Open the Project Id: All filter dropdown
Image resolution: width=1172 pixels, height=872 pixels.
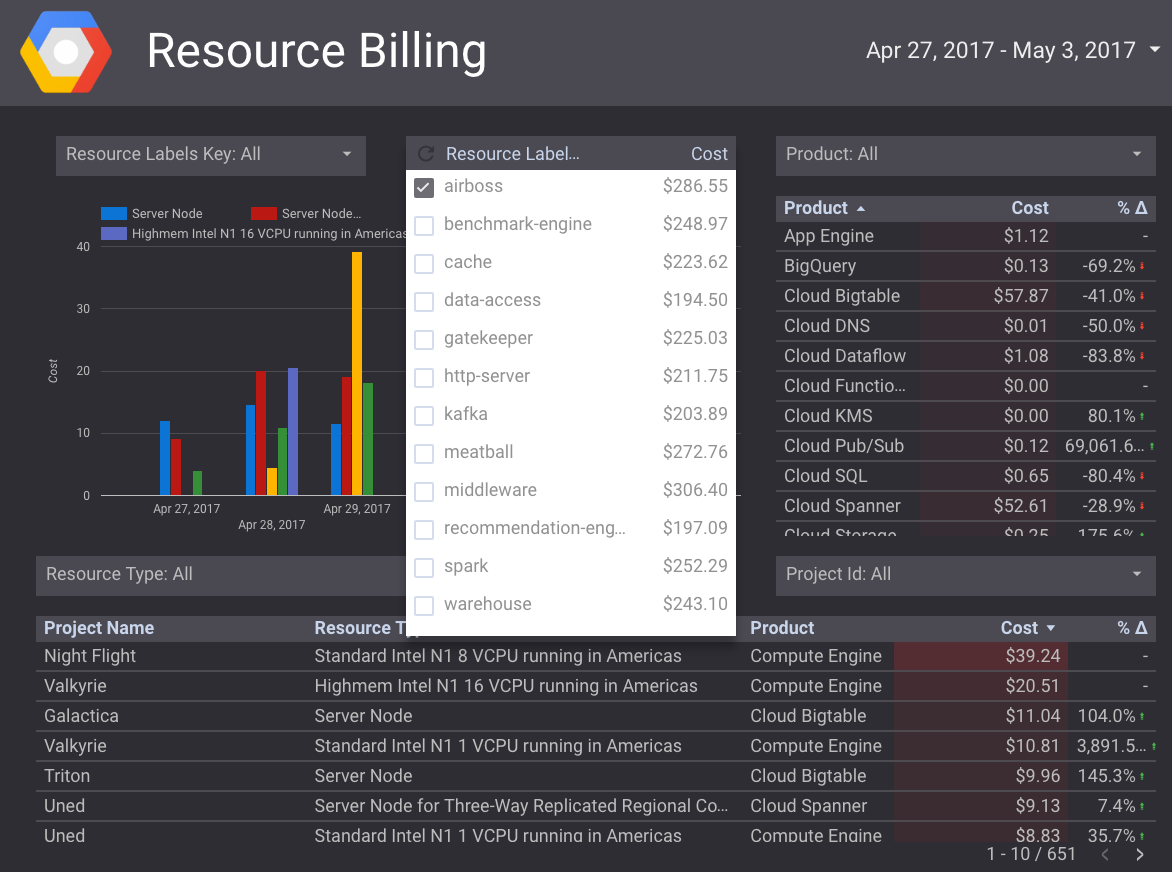[966, 575]
